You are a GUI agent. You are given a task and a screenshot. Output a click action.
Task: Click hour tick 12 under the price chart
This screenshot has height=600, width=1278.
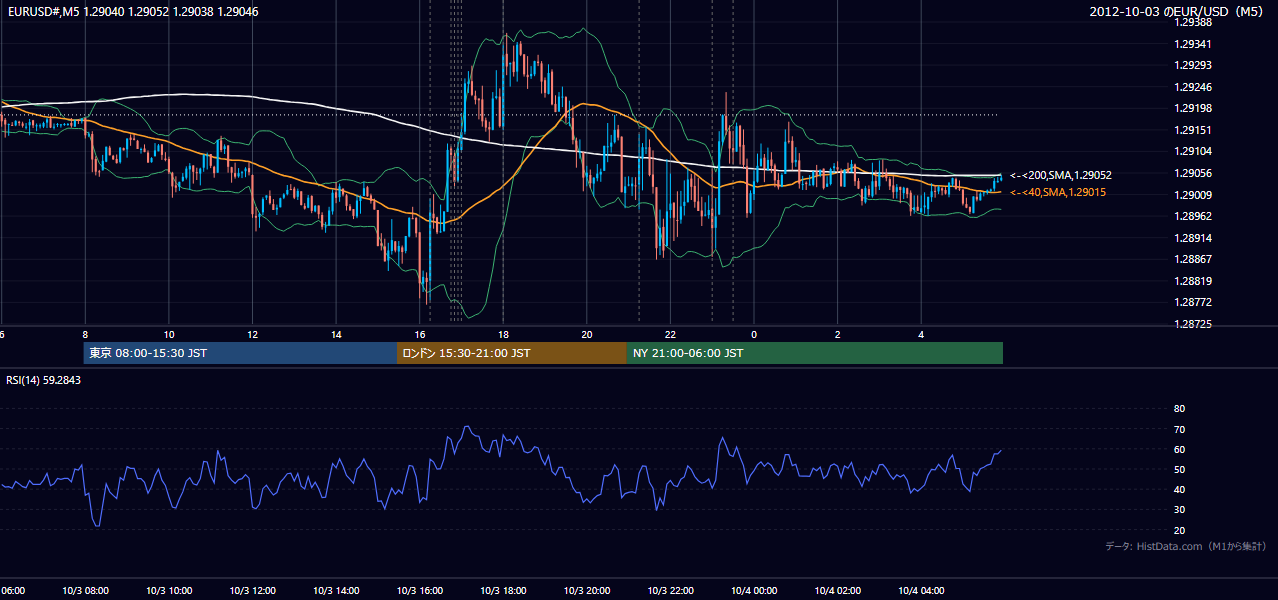253,334
